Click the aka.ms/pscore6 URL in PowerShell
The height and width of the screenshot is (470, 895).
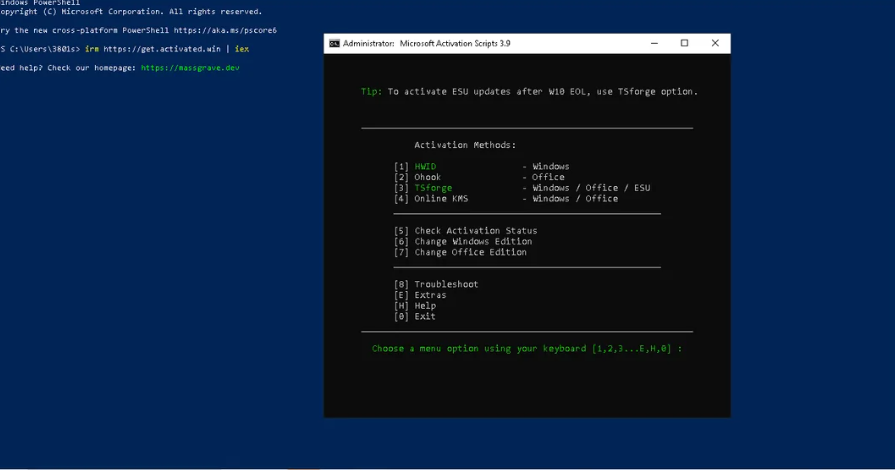pos(225,30)
